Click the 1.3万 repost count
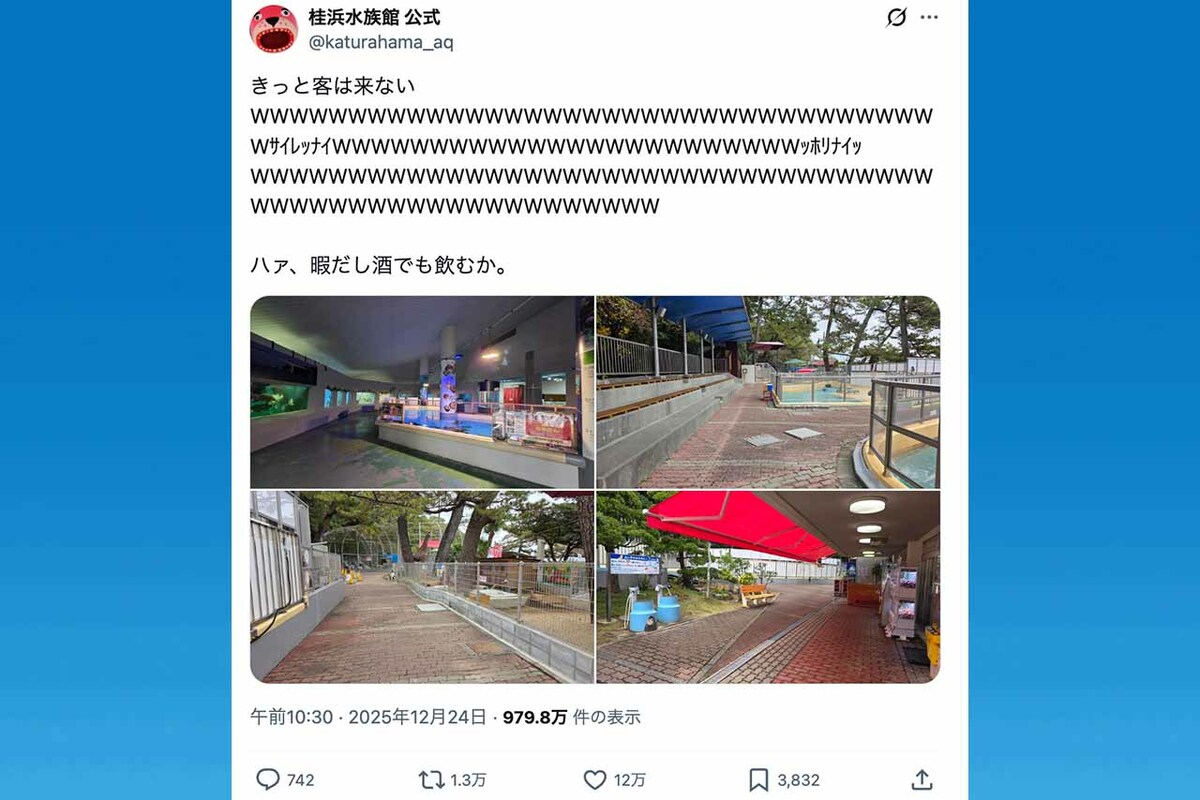1200x800 pixels. (468, 781)
